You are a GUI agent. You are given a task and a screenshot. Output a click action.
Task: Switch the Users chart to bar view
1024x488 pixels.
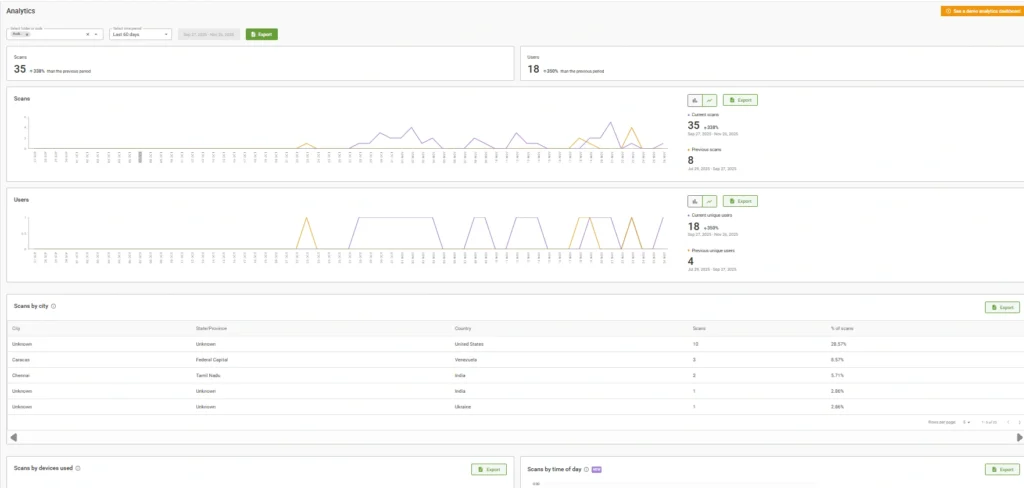695,201
